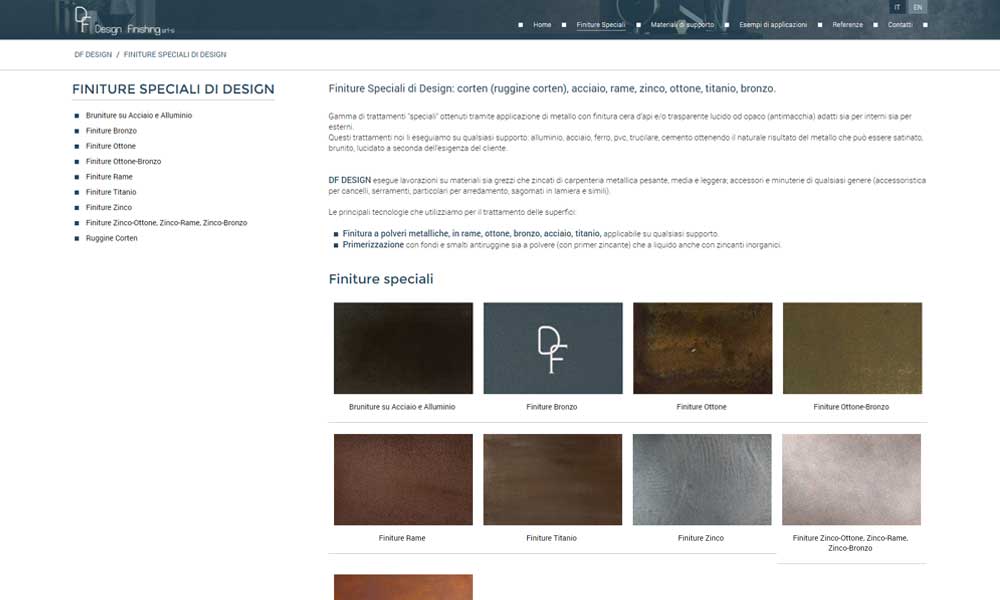Click the Finiture Zinco gallery caption

[701, 538]
